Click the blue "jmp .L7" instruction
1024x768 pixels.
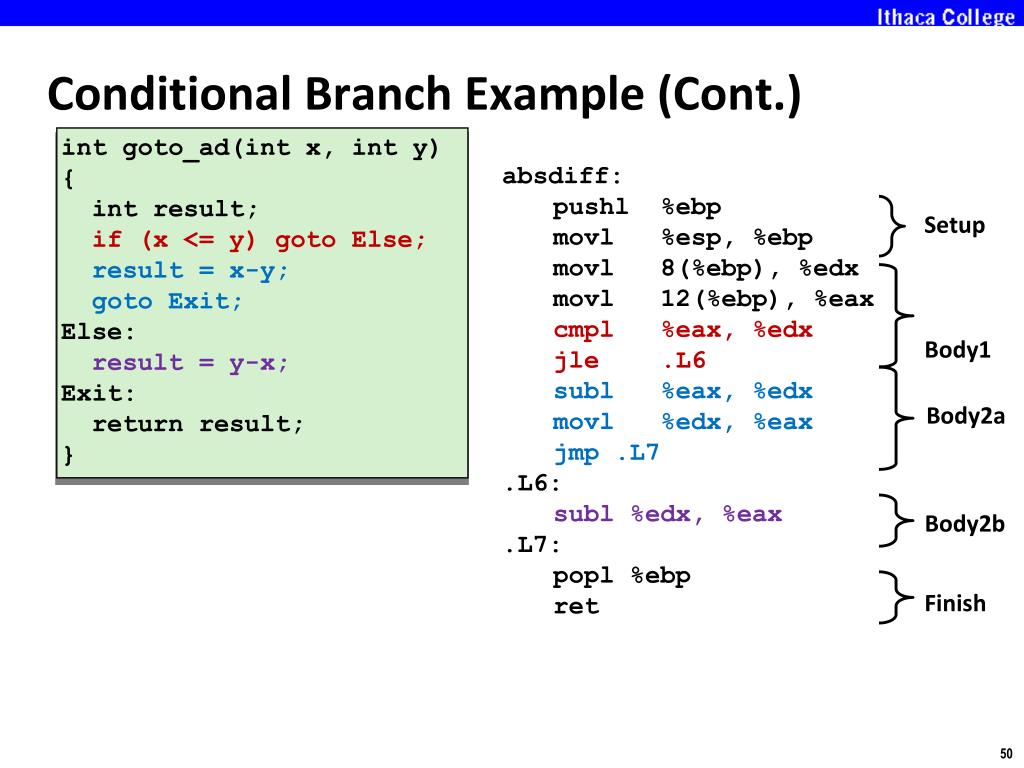[x=606, y=453]
